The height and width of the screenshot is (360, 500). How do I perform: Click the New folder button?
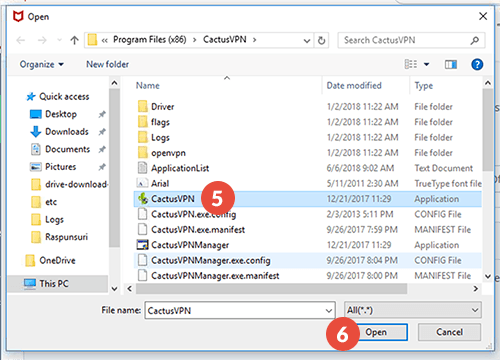(107, 64)
